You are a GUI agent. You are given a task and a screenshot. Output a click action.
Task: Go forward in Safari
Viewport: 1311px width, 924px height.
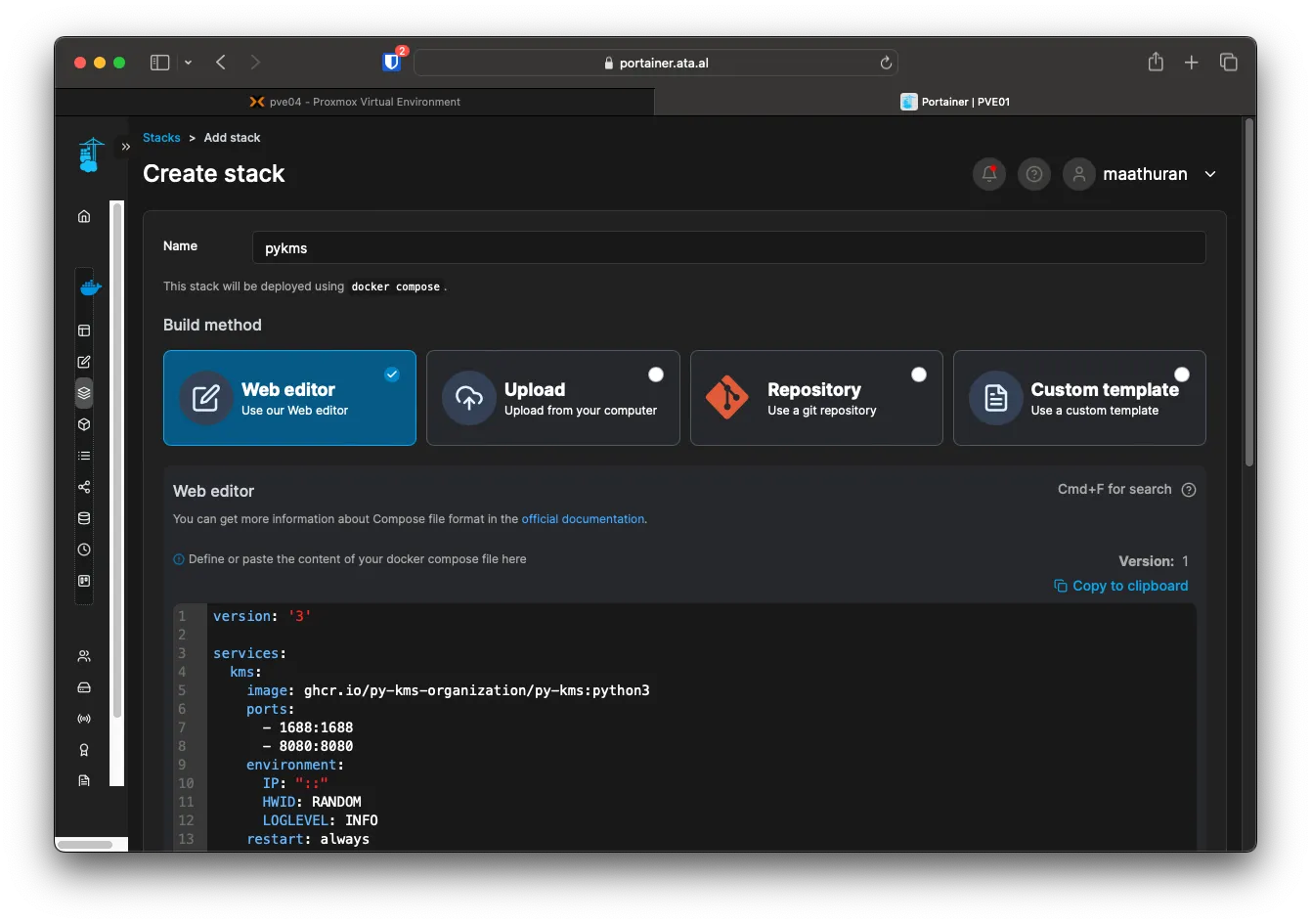255,63
